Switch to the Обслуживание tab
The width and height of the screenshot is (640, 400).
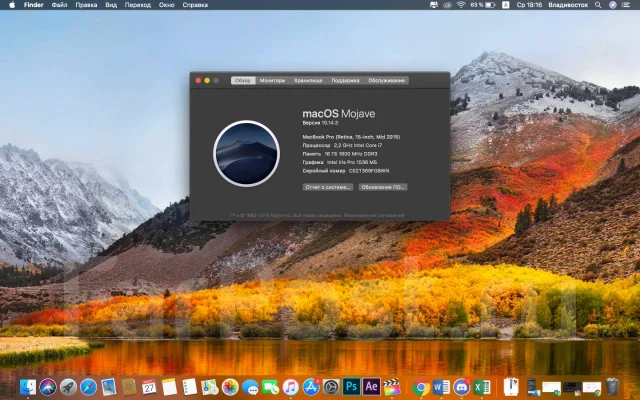coord(387,80)
